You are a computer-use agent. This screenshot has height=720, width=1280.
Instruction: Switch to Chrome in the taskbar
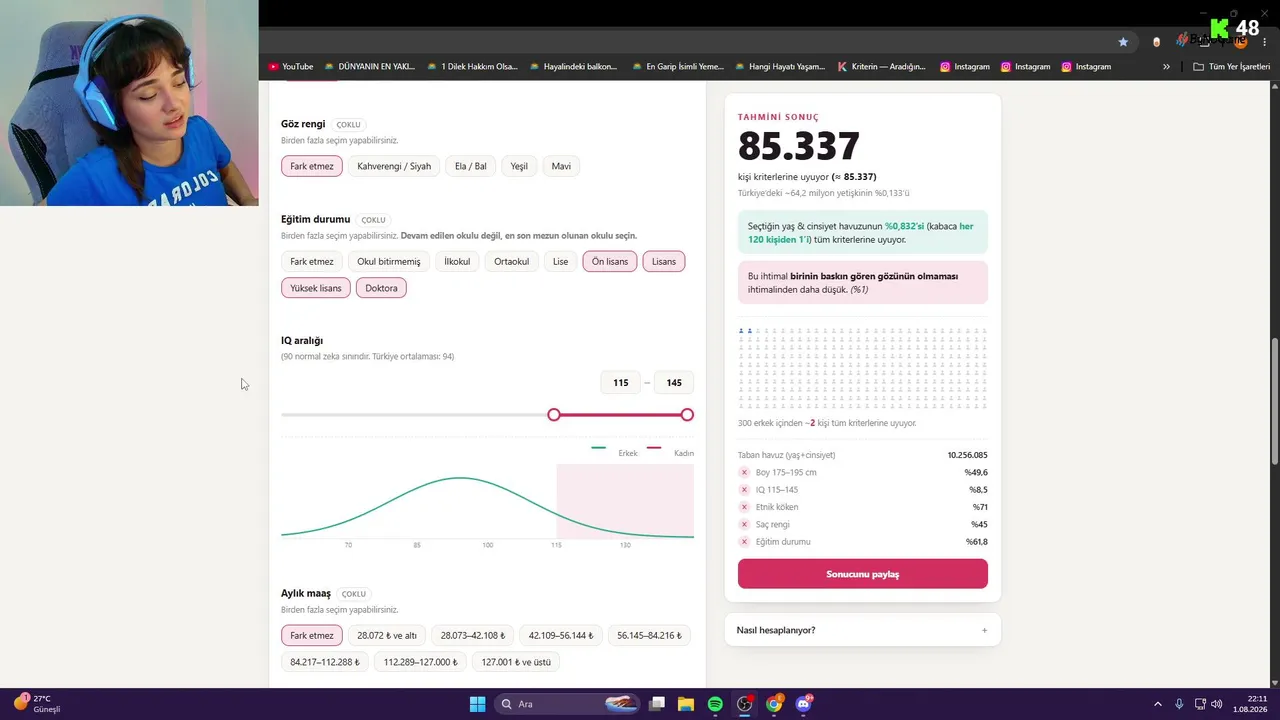pos(774,704)
